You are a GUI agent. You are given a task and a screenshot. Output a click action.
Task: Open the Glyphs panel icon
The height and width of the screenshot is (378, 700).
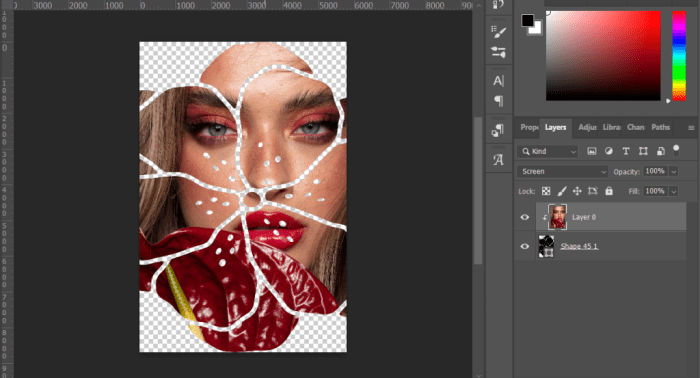(499, 160)
